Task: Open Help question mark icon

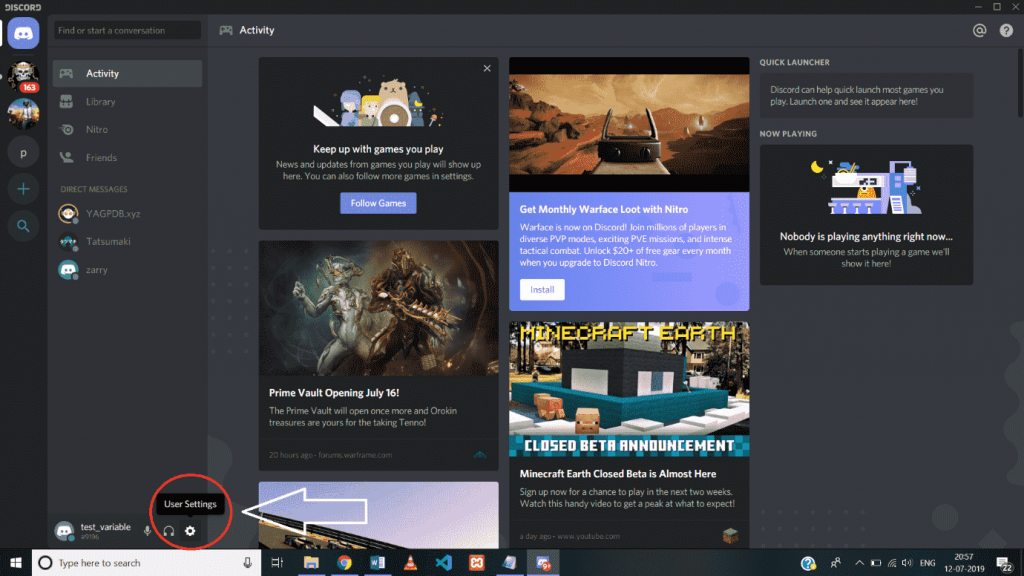Action: click(x=1006, y=30)
